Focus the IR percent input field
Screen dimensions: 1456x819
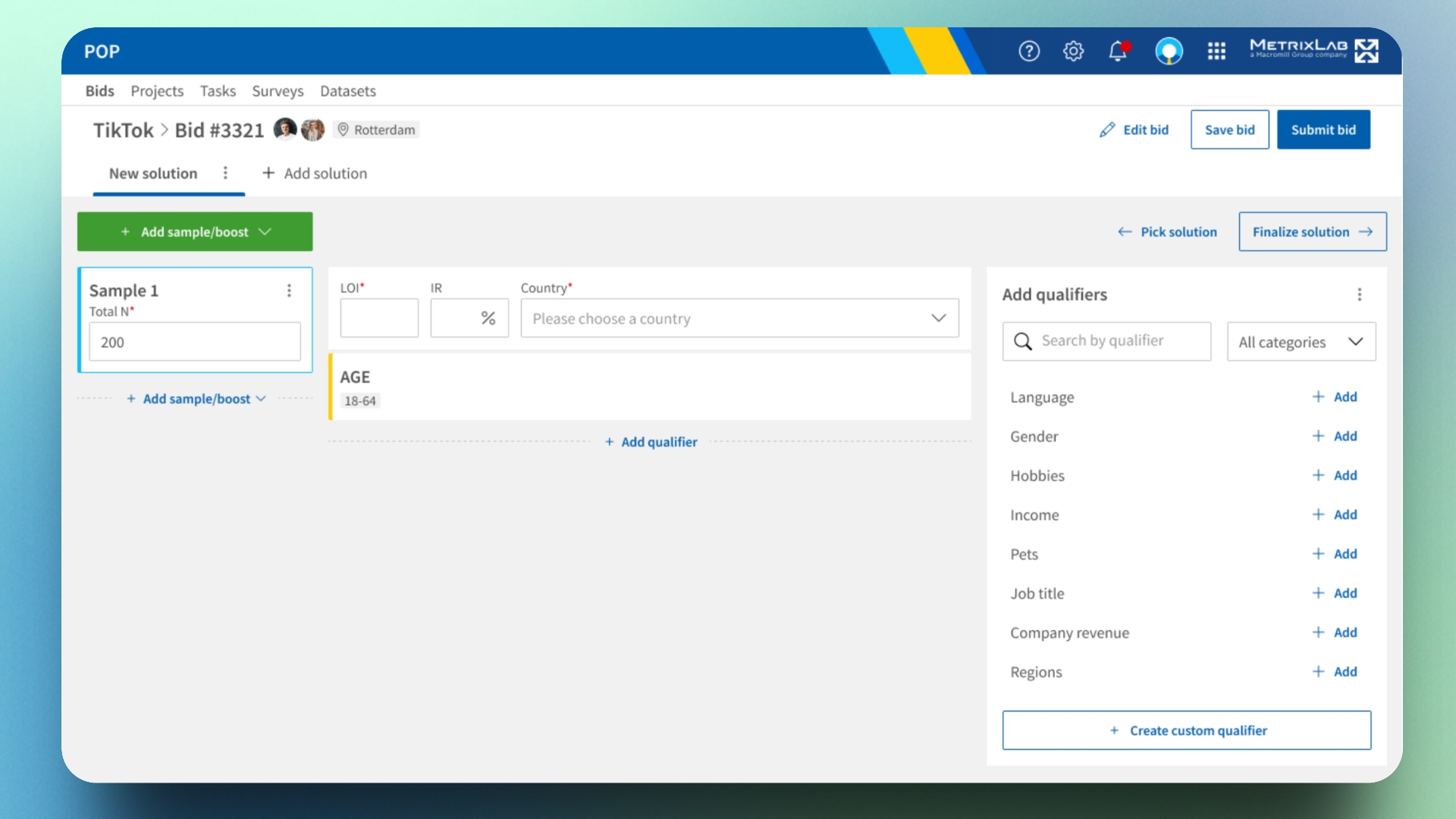469,318
